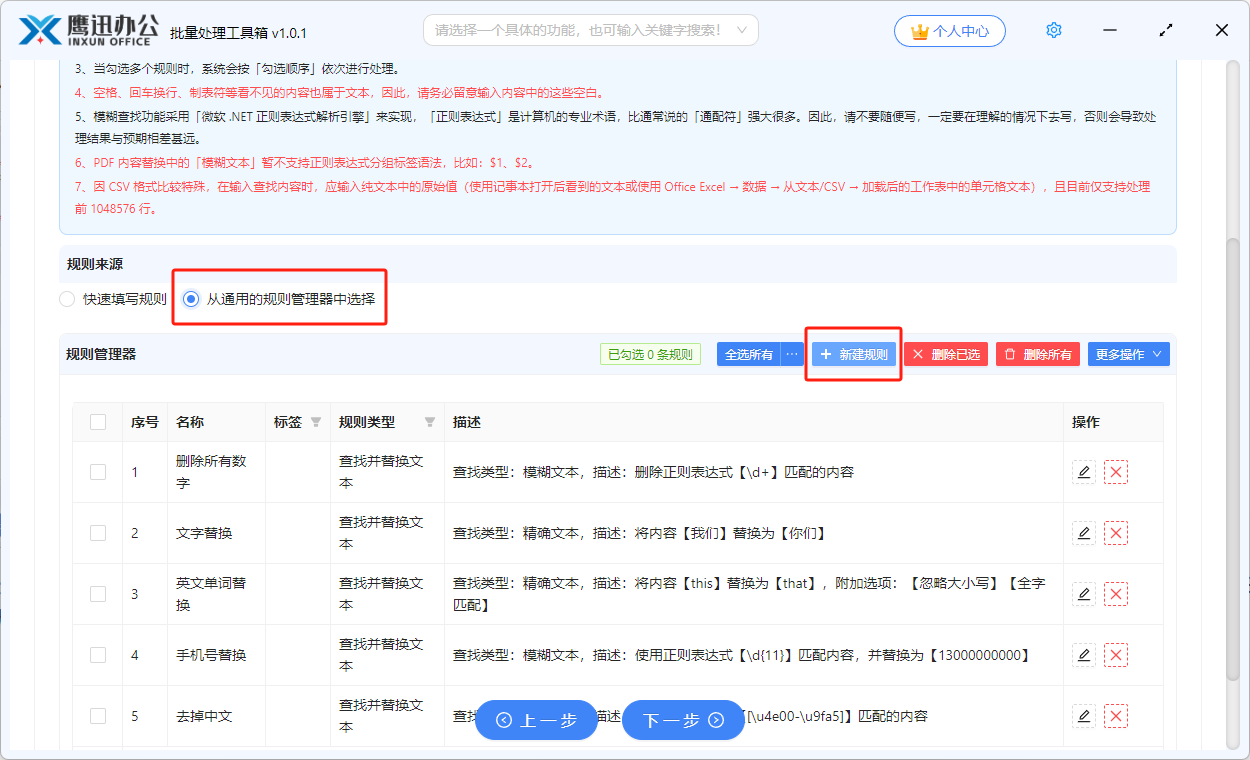Viewport: 1250px width, 760px height.
Task: Open app settings via gear icon
Action: [x=1053, y=30]
